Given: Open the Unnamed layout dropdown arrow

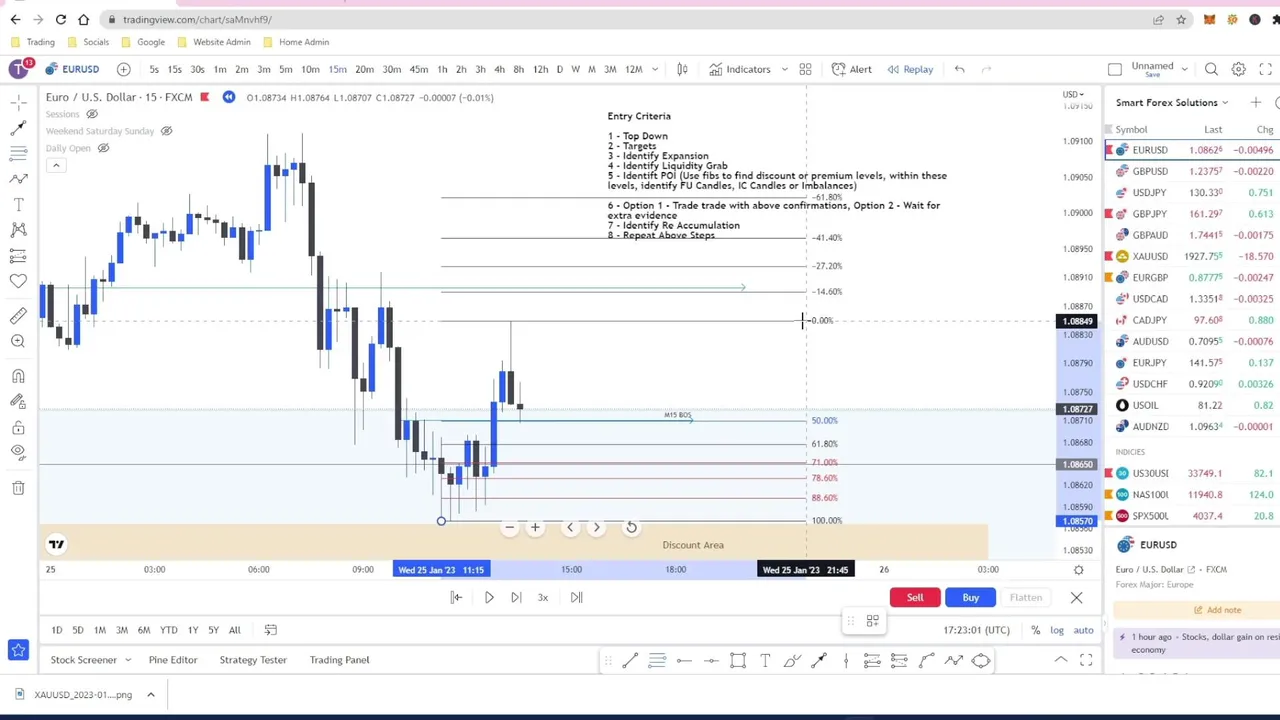Looking at the screenshot, I should pos(1184,69).
